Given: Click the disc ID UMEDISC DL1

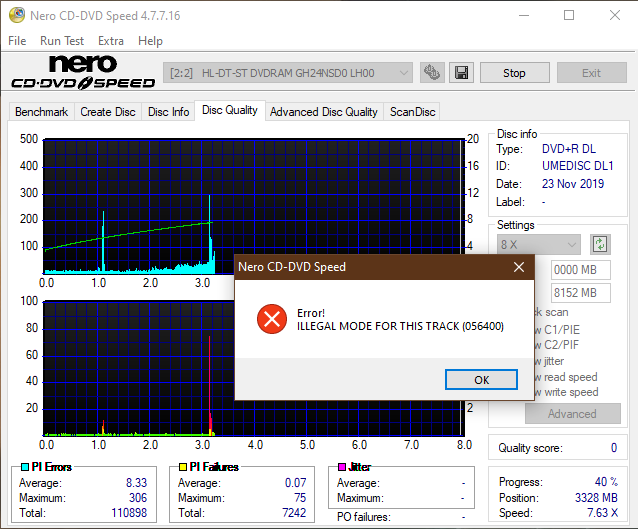Looking at the screenshot, I should [x=577, y=166].
